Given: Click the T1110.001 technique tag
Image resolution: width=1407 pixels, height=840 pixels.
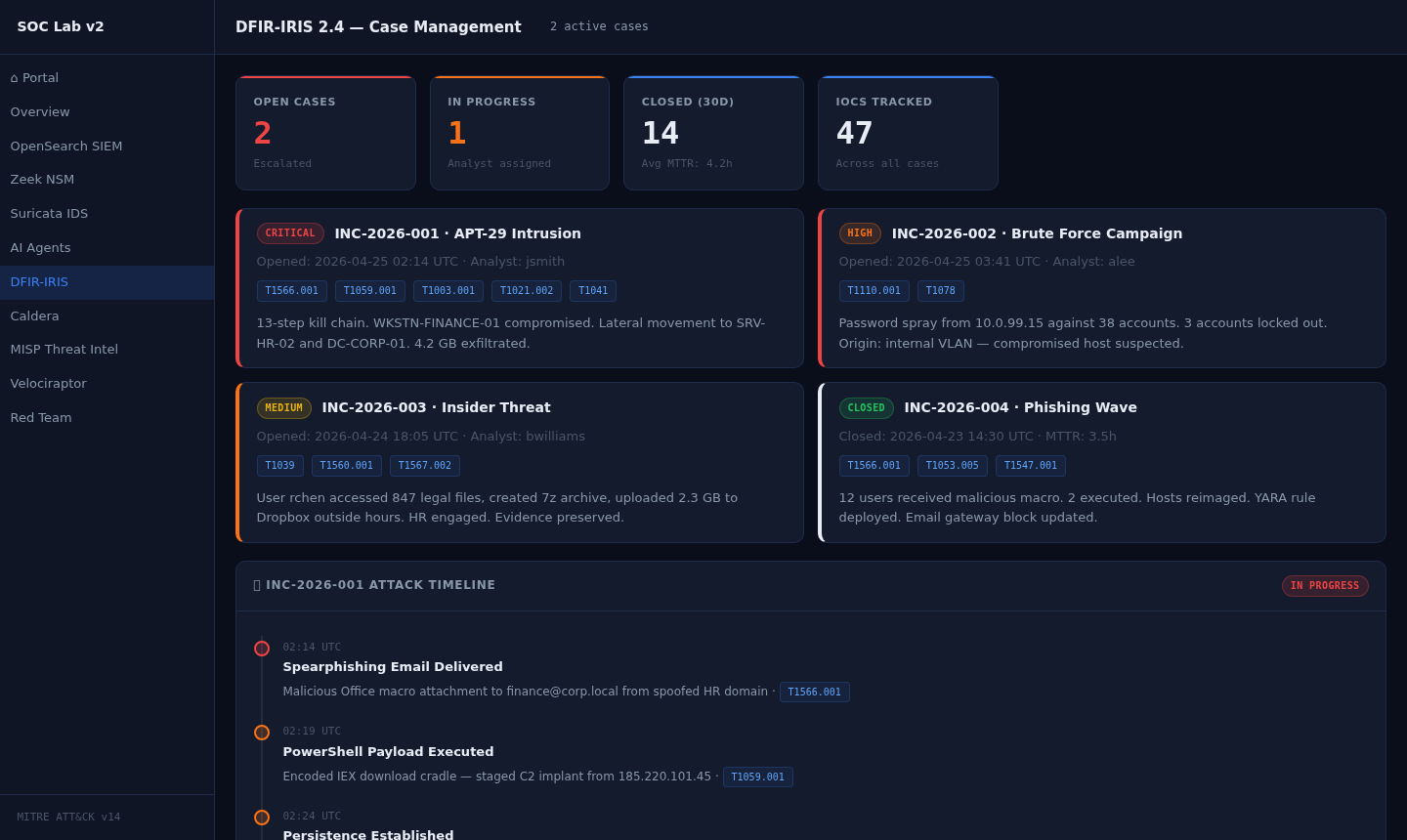Looking at the screenshot, I should pos(874,291).
